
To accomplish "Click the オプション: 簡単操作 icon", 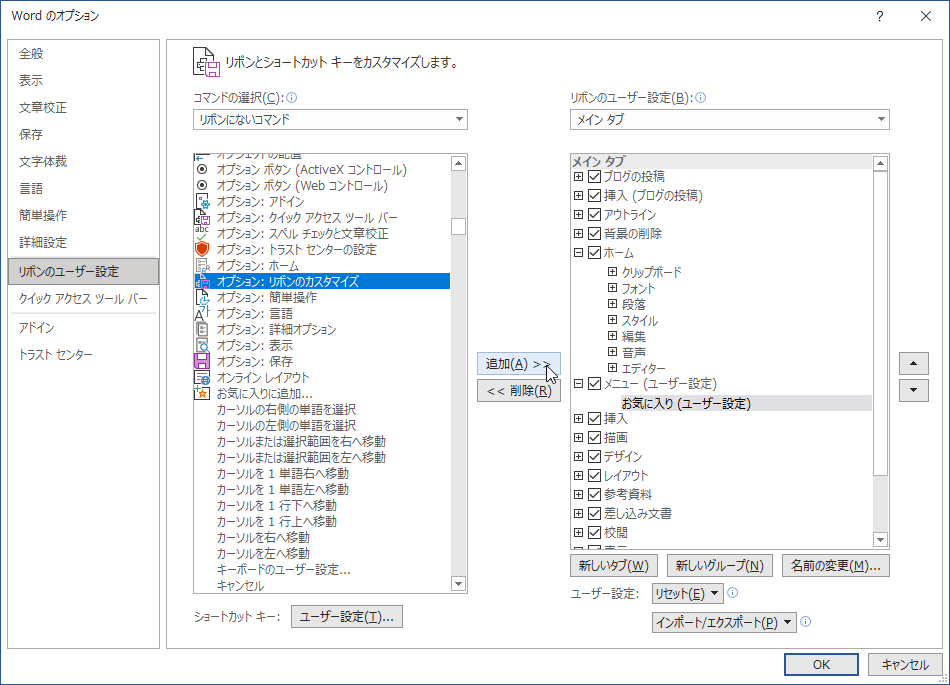I will point(202,297).
